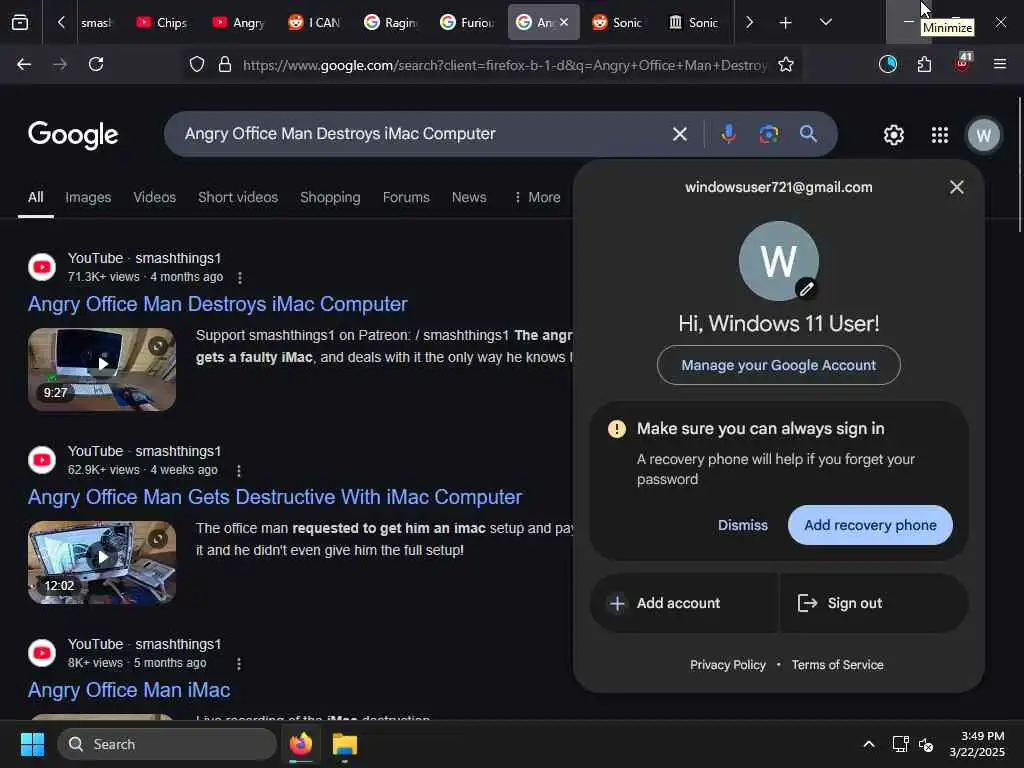
Task: Switch to the Furiou tab
Action: point(467,23)
